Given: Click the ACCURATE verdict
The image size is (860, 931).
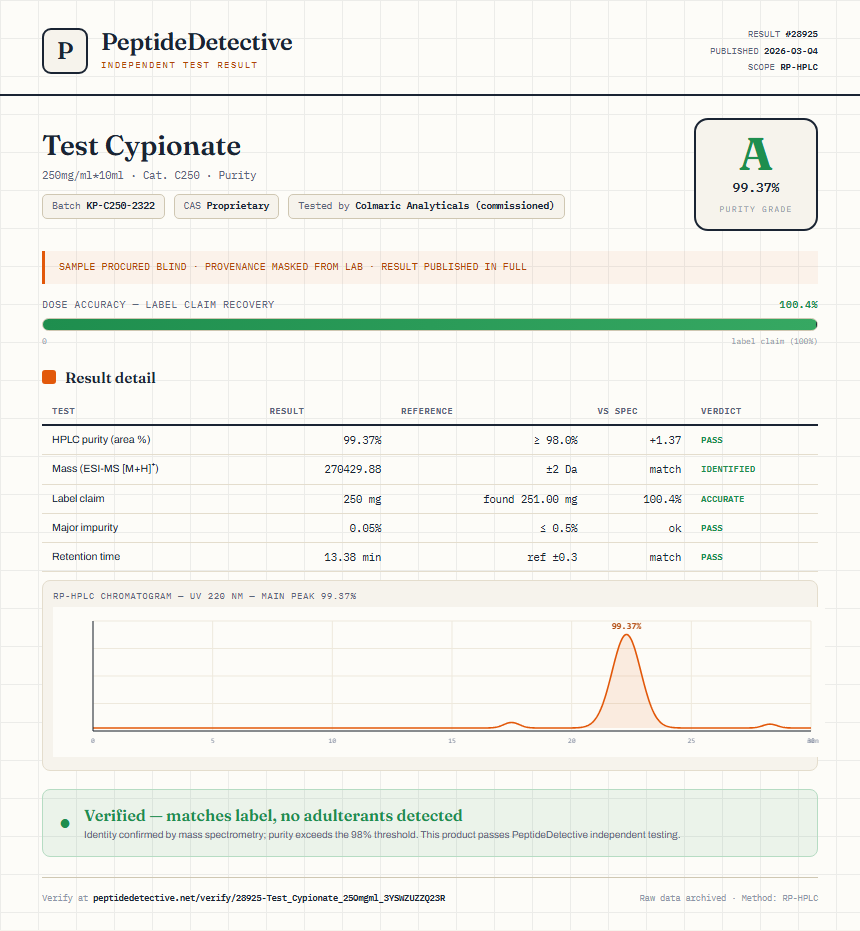Looking at the screenshot, I should point(722,499).
